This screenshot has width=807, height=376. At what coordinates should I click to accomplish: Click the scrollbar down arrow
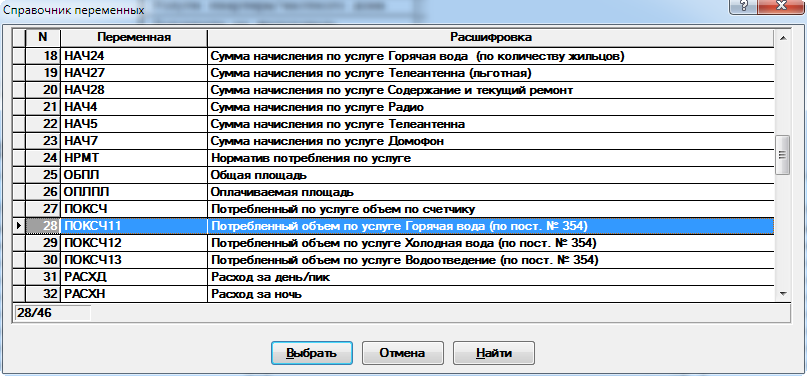[783, 294]
